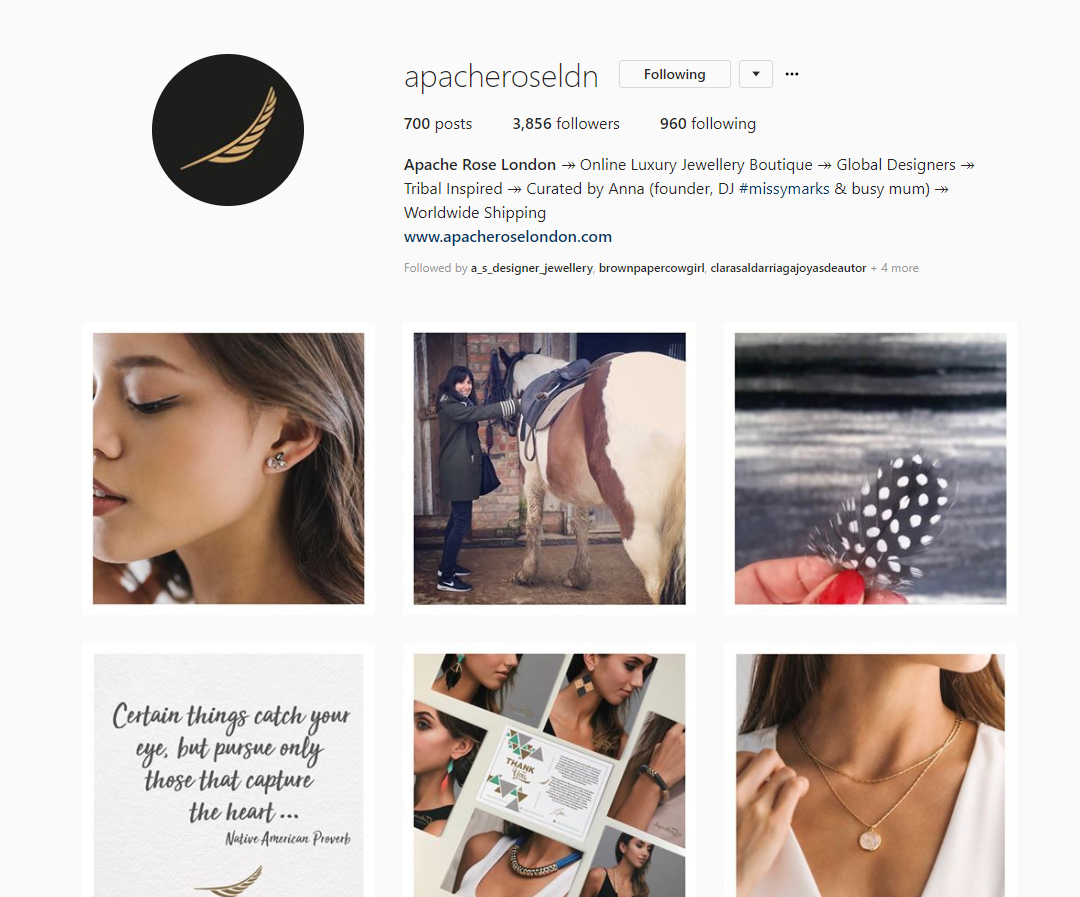Click the 700 posts count
The image size is (1080, 897).
point(438,124)
